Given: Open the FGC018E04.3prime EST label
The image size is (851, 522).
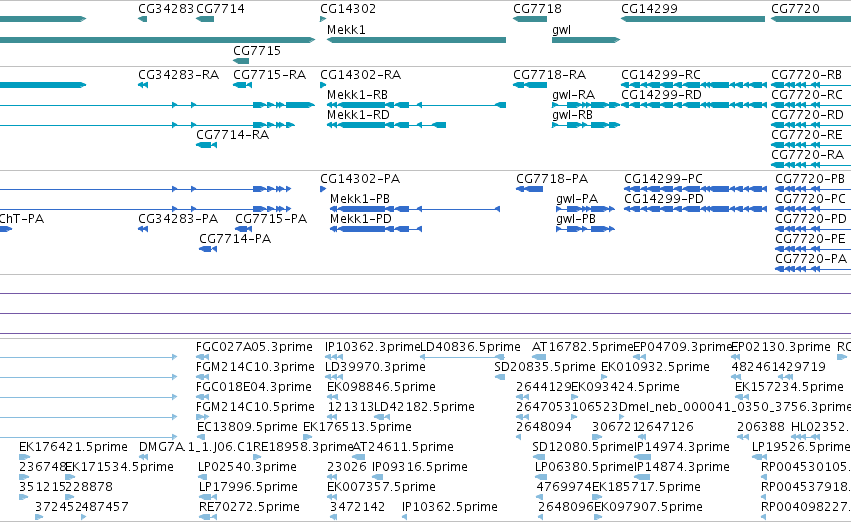Looking at the screenshot, I should 254,387.
